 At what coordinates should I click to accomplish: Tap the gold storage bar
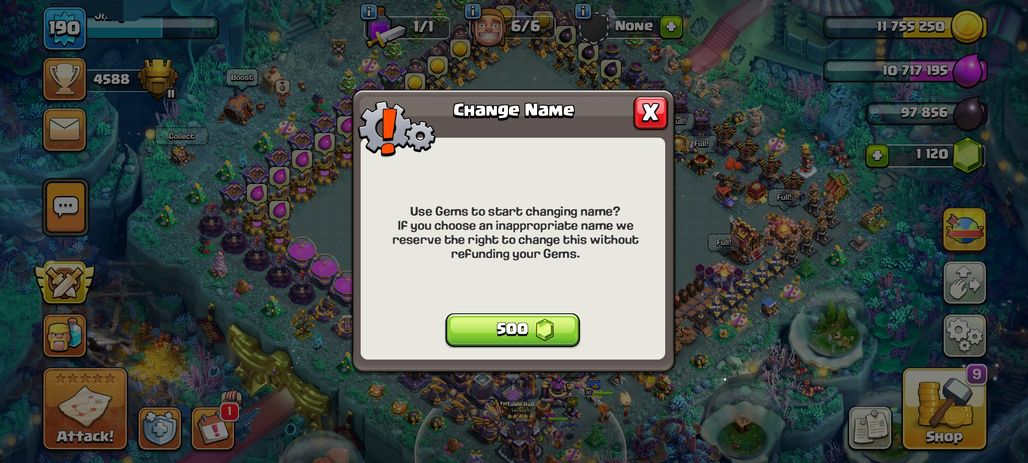pos(905,27)
